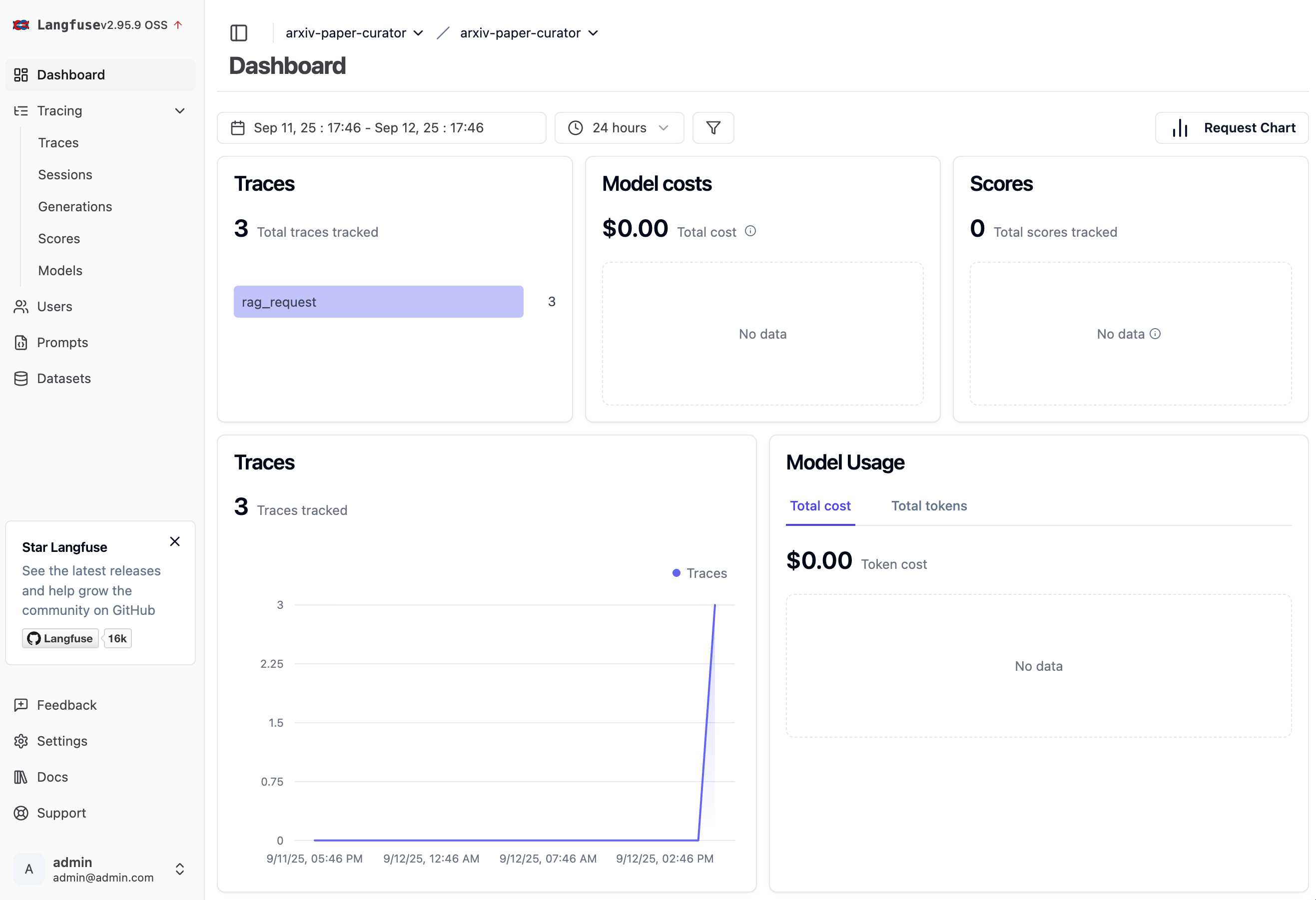Image resolution: width=1316 pixels, height=900 pixels.
Task: Expand the admin user account menu
Action: click(x=179, y=869)
